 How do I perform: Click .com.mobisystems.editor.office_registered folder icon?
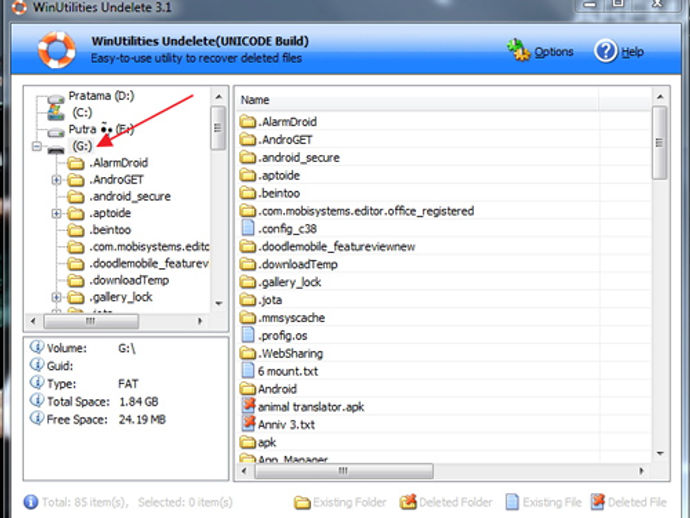tap(248, 211)
